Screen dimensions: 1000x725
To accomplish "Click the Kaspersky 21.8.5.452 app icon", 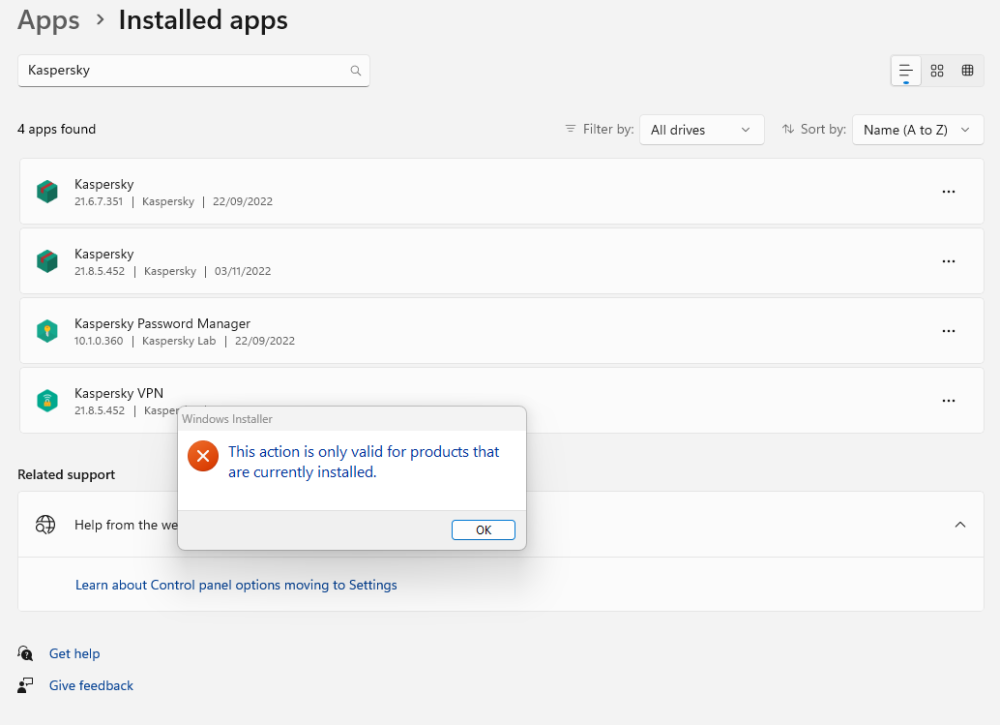I will click(x=47, y=261).
